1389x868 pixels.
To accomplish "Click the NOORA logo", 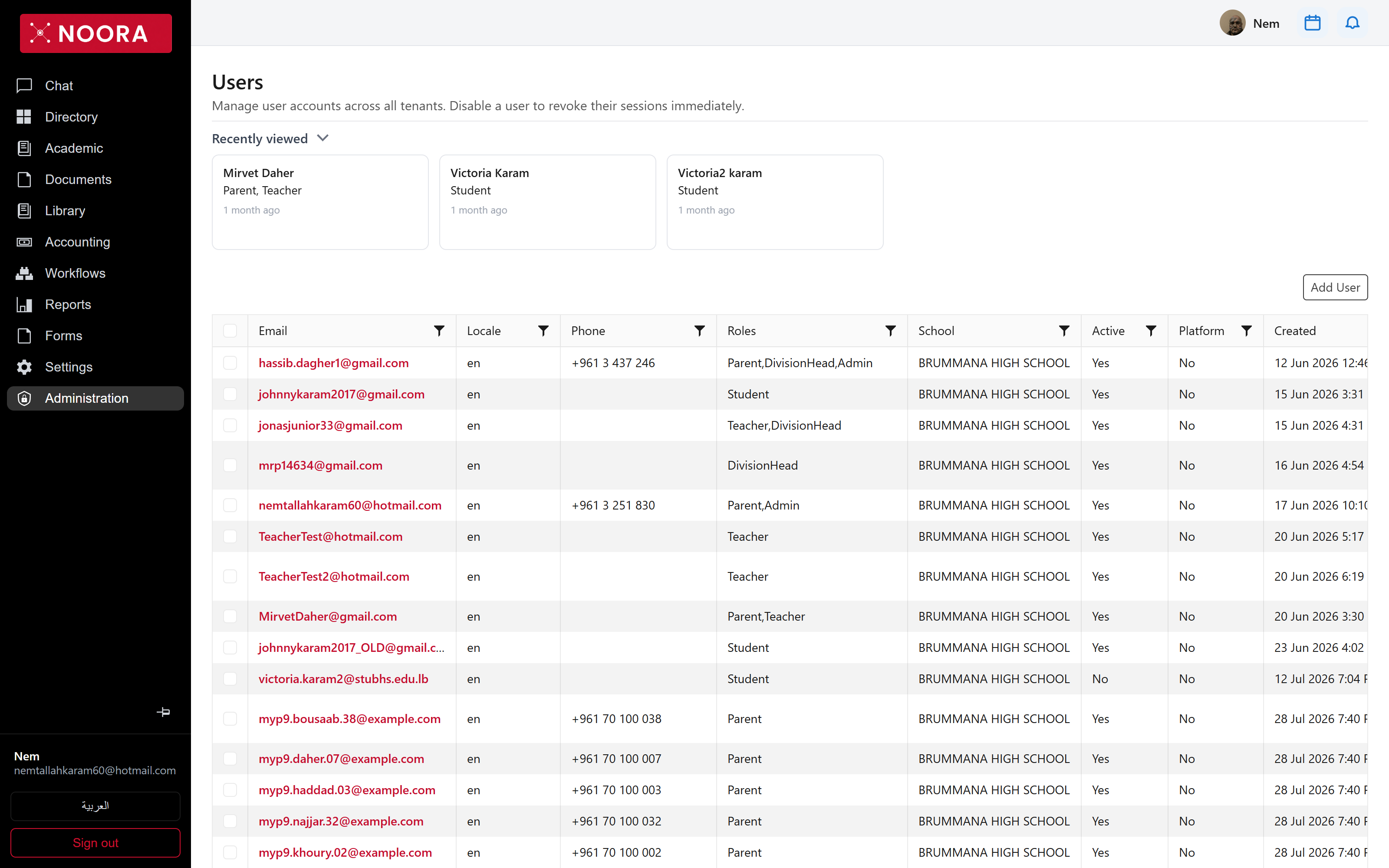I will [x=96, y=33].
